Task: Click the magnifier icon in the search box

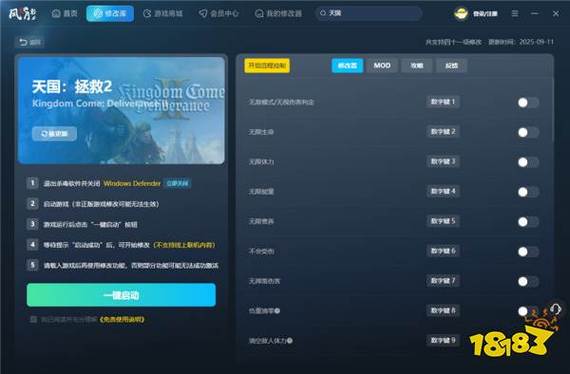Action: (322, 13)
